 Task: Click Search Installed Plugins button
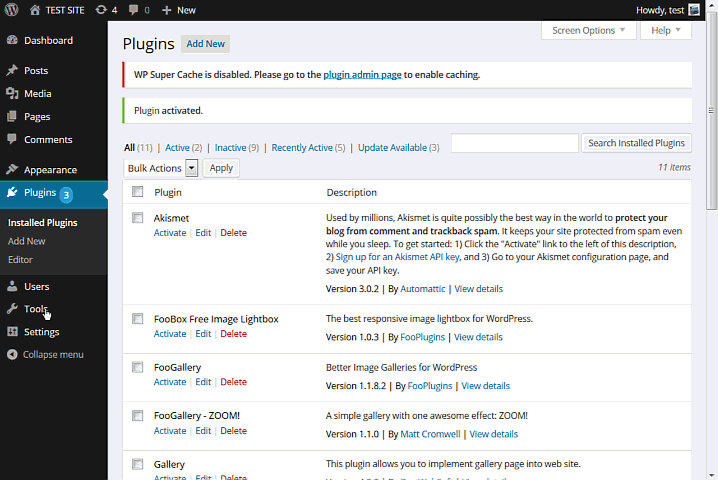pyautogui.click(x=636, y=143)
